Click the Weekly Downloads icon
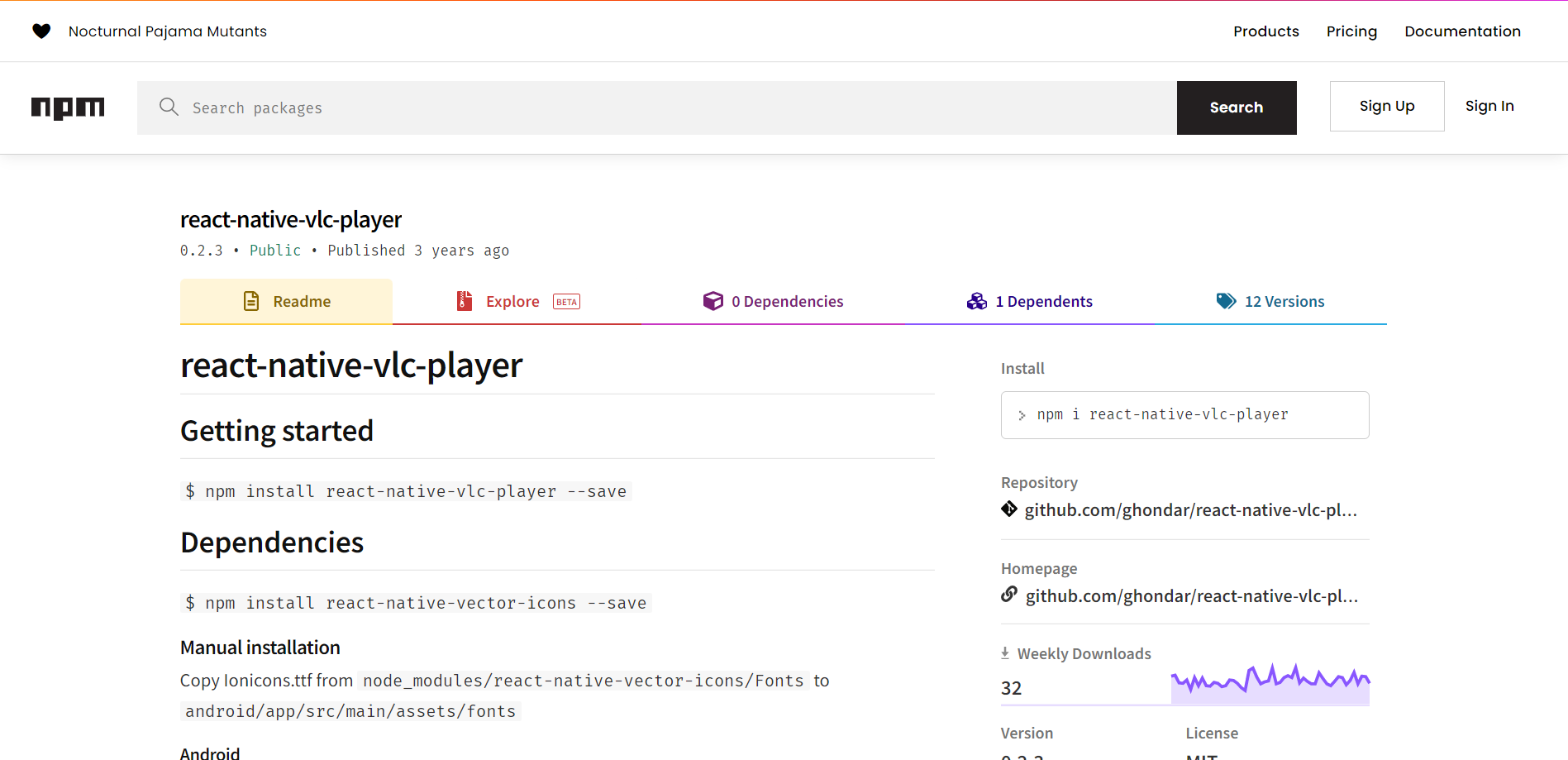This screenshot has width=1568, height=760. coord(1005,652)
